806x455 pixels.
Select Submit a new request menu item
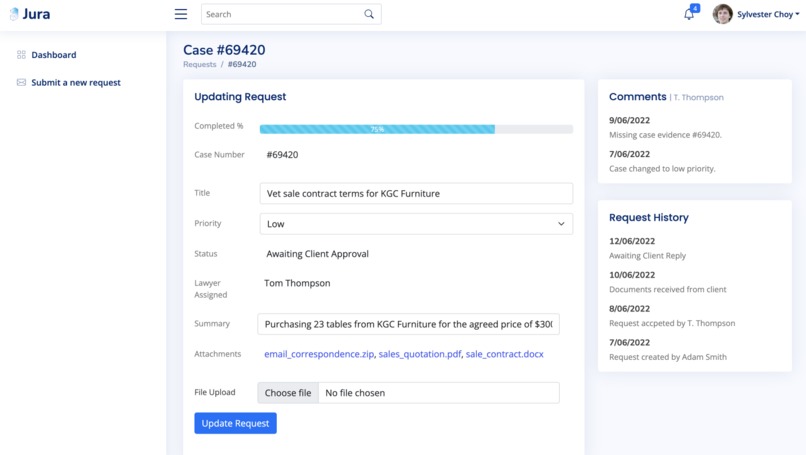tap(76, 82)
